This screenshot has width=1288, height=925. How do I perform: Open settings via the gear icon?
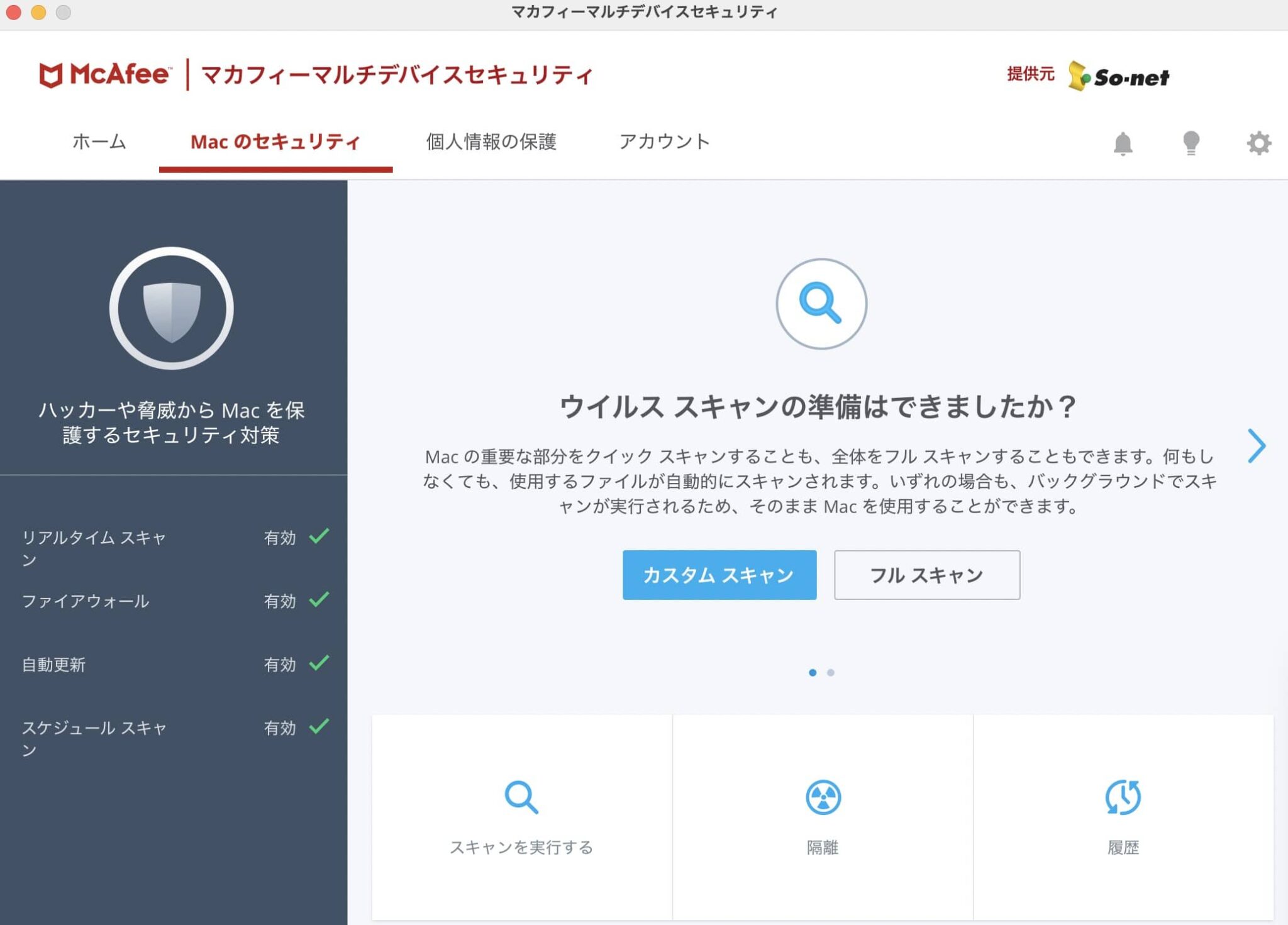[1258, 143]
